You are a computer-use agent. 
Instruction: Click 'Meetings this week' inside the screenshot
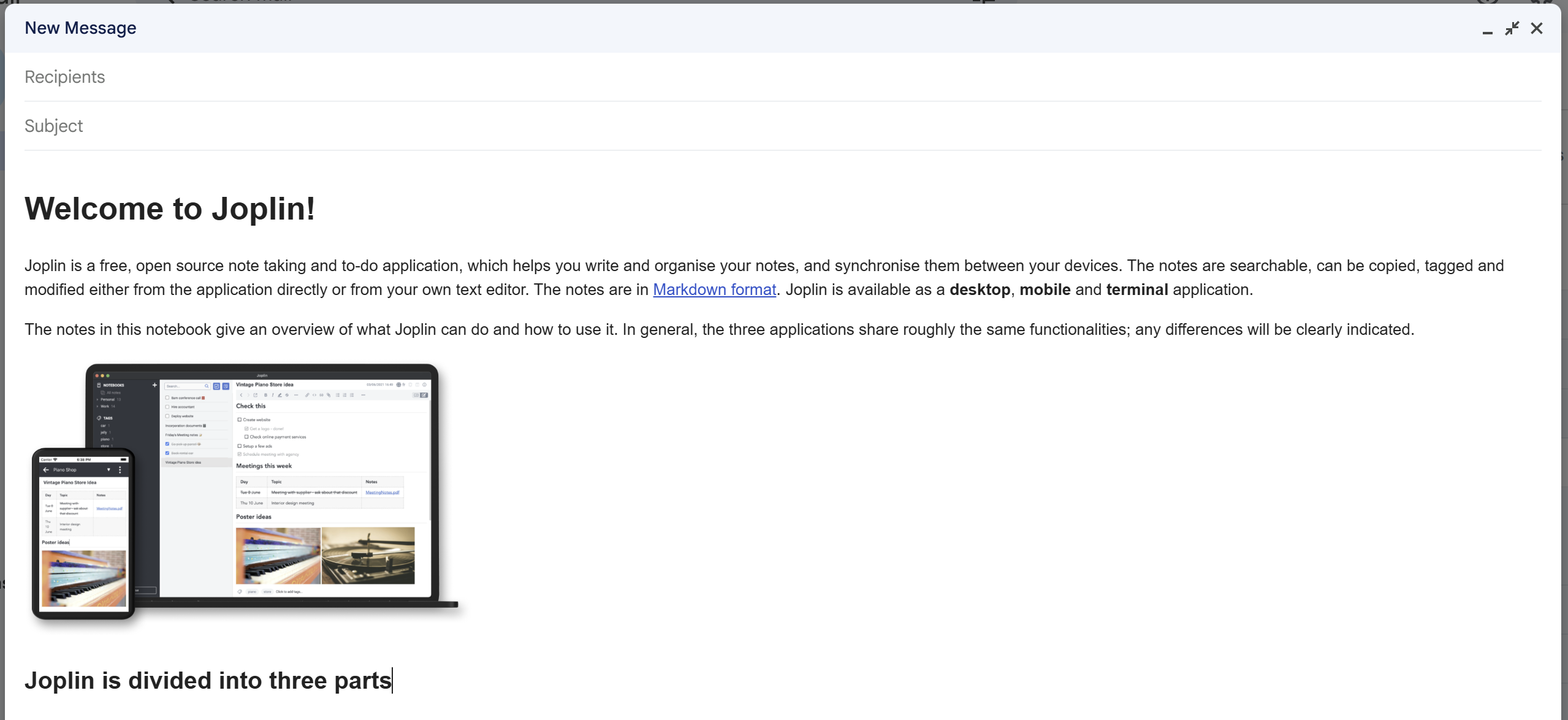point(264,466)
